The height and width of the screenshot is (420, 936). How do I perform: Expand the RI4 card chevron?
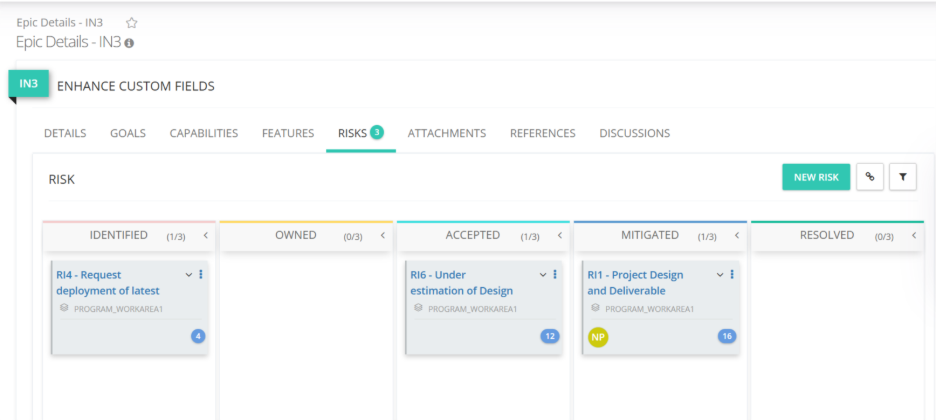tap(189, 275)
